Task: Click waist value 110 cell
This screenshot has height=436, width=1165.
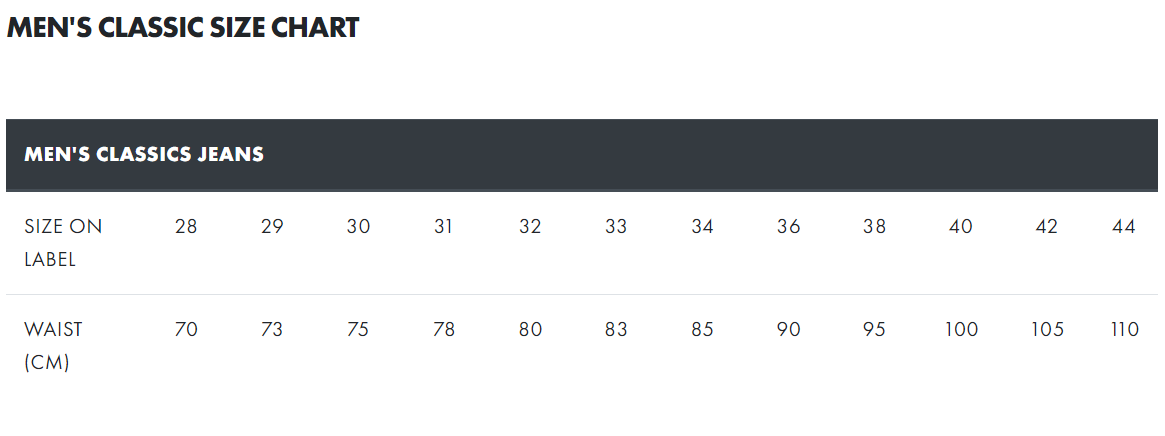Action: pyautogui.click(x=1125, y=329)
